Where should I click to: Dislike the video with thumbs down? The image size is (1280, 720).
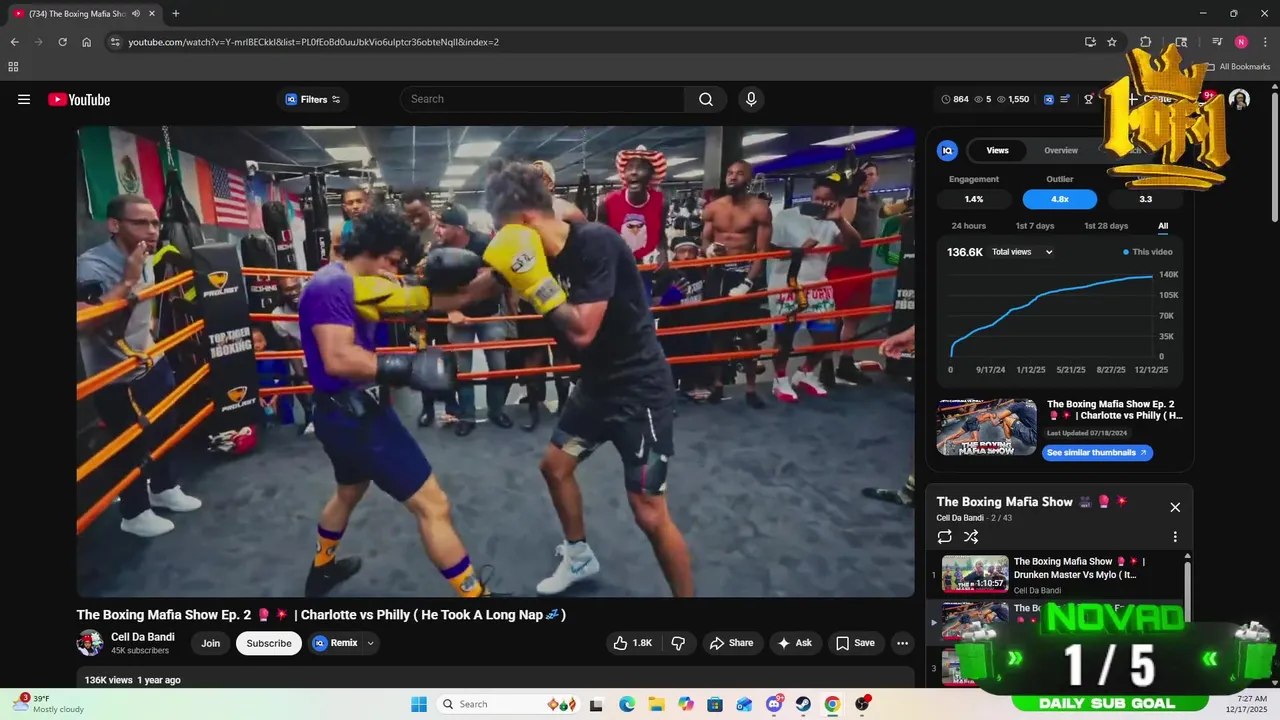(678, 643)
